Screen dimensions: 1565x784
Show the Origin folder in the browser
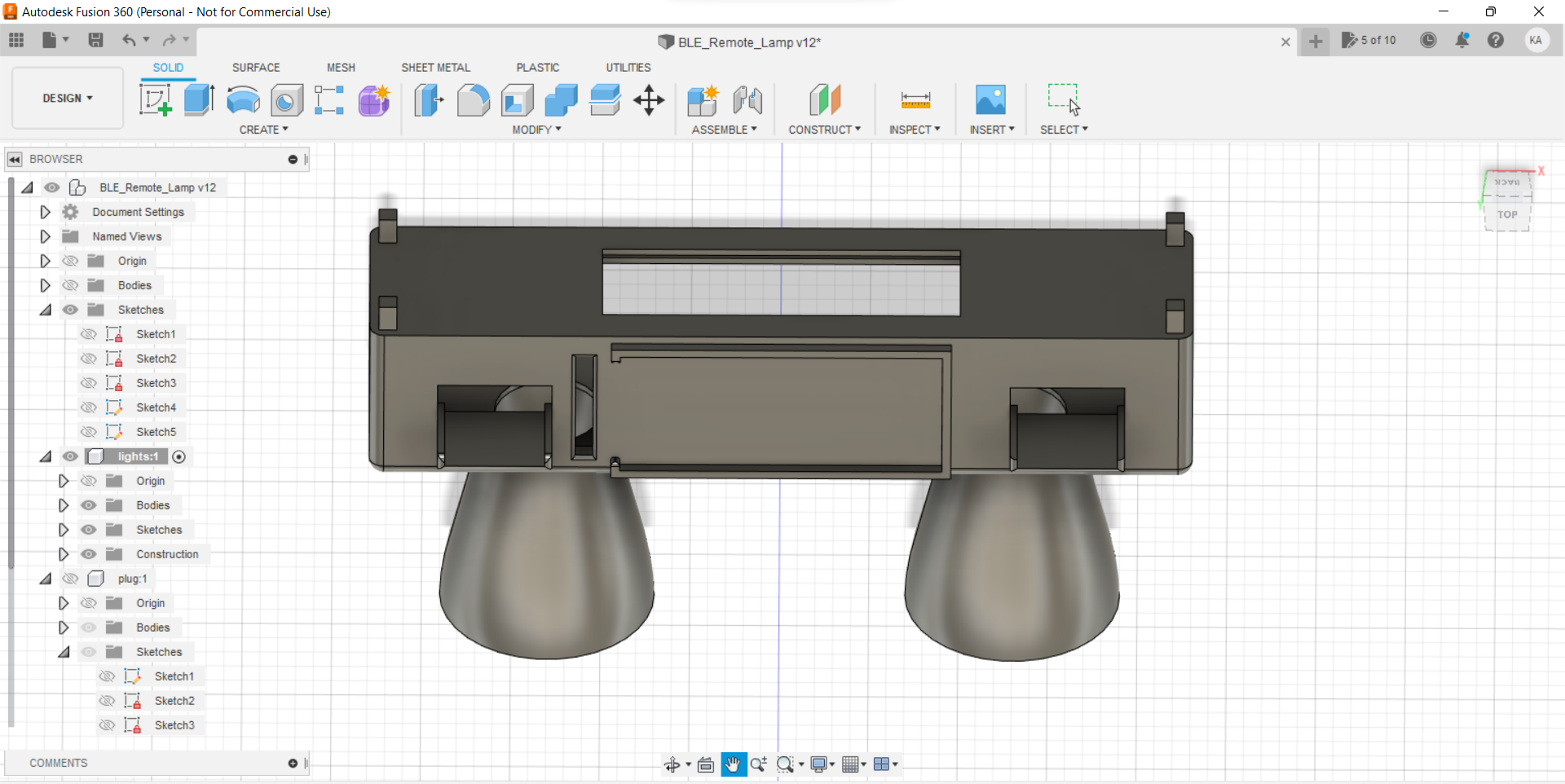pos(70,260)
